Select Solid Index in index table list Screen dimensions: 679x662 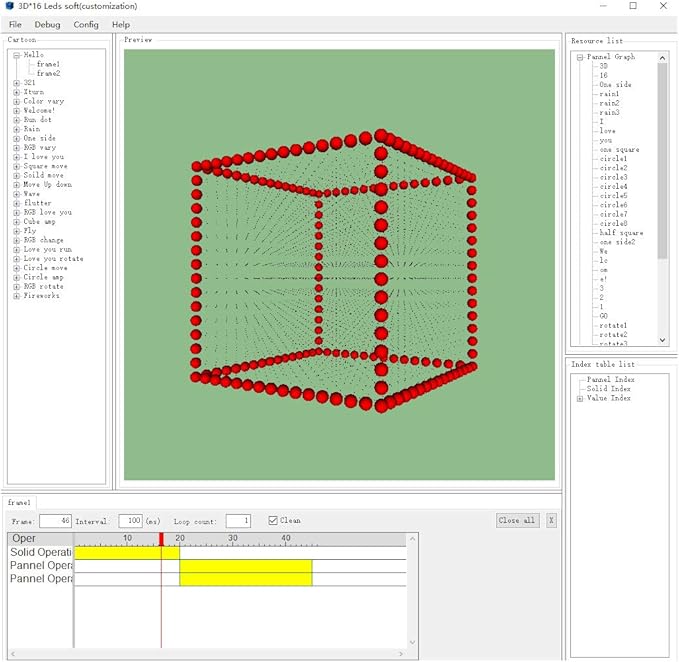click(x=608, y=389)
